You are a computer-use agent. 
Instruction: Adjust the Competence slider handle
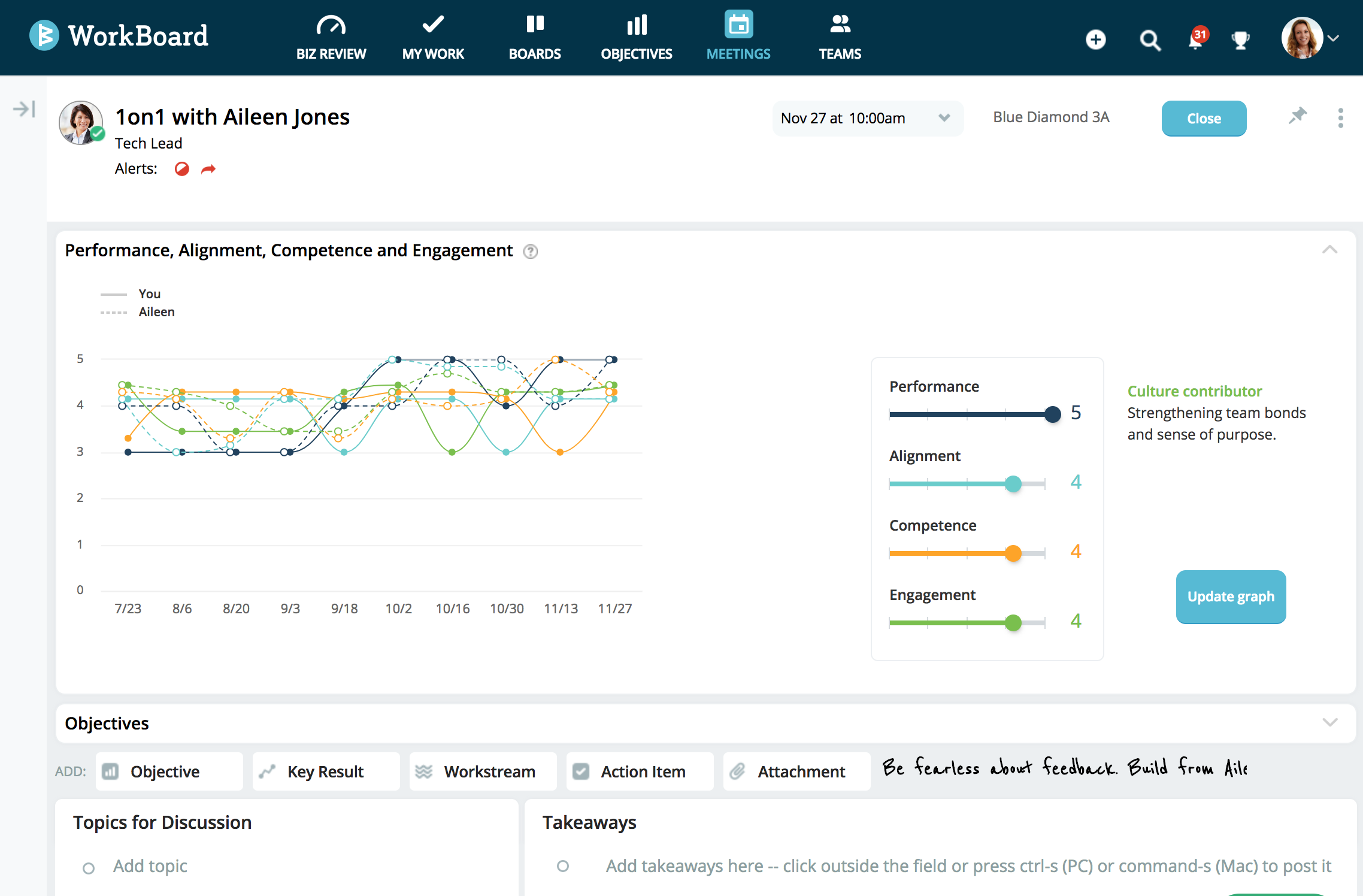click(x=1013, y=553)
